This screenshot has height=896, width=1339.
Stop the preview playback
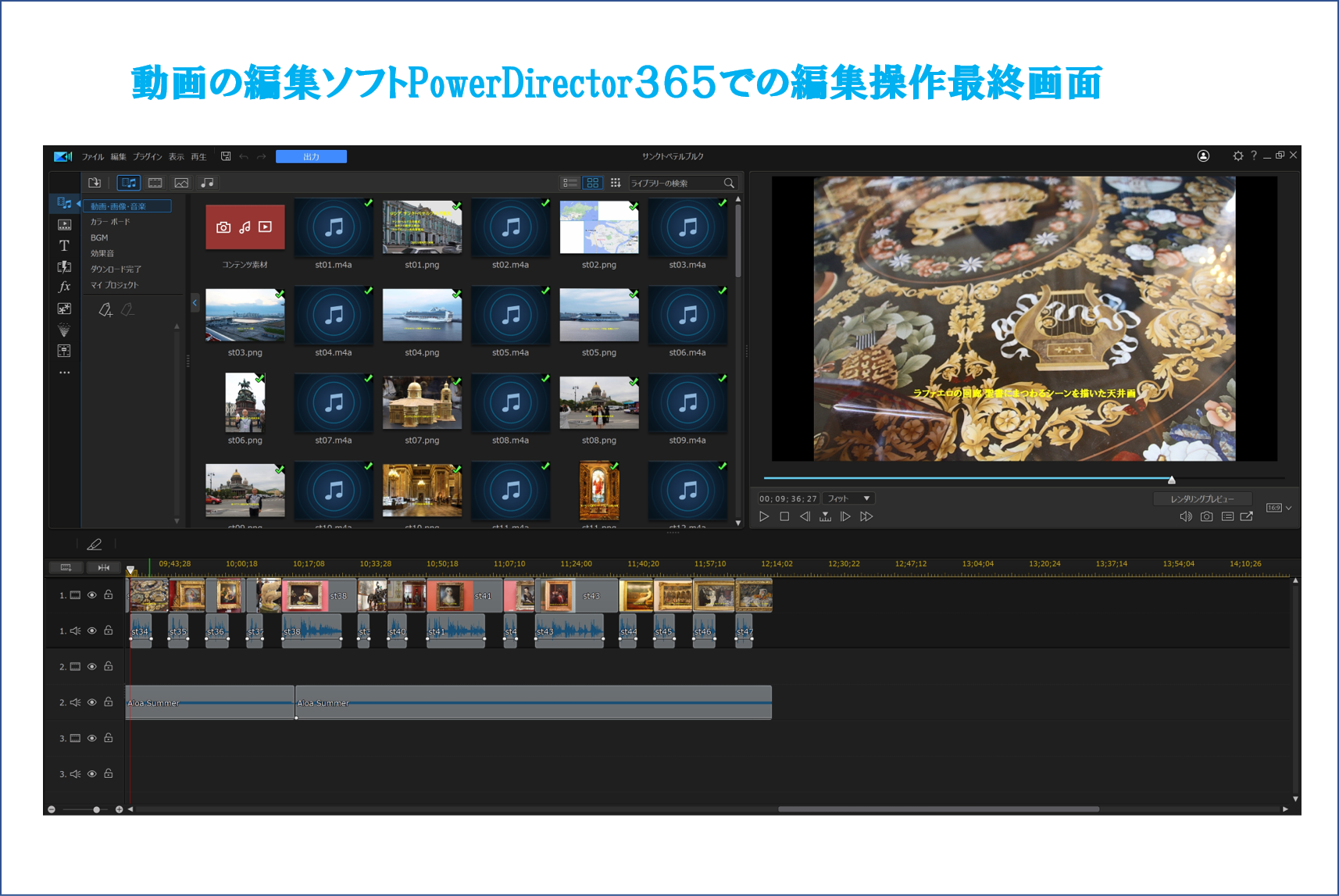point(784,516)
